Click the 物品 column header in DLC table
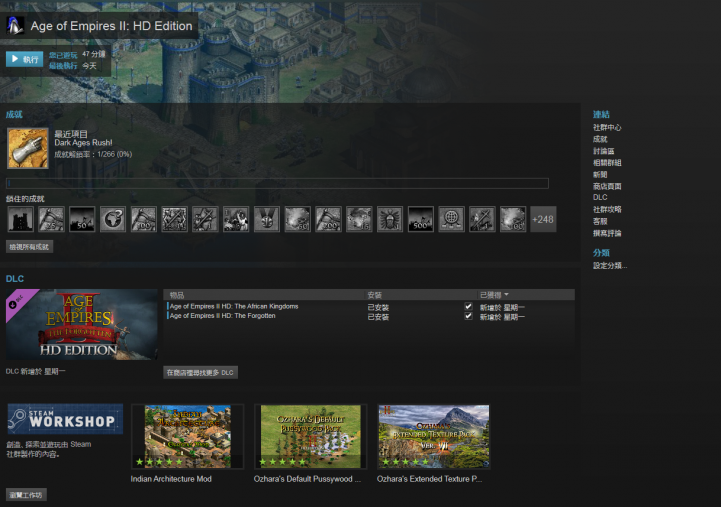 pyautogui.click(x=177, y=295)
